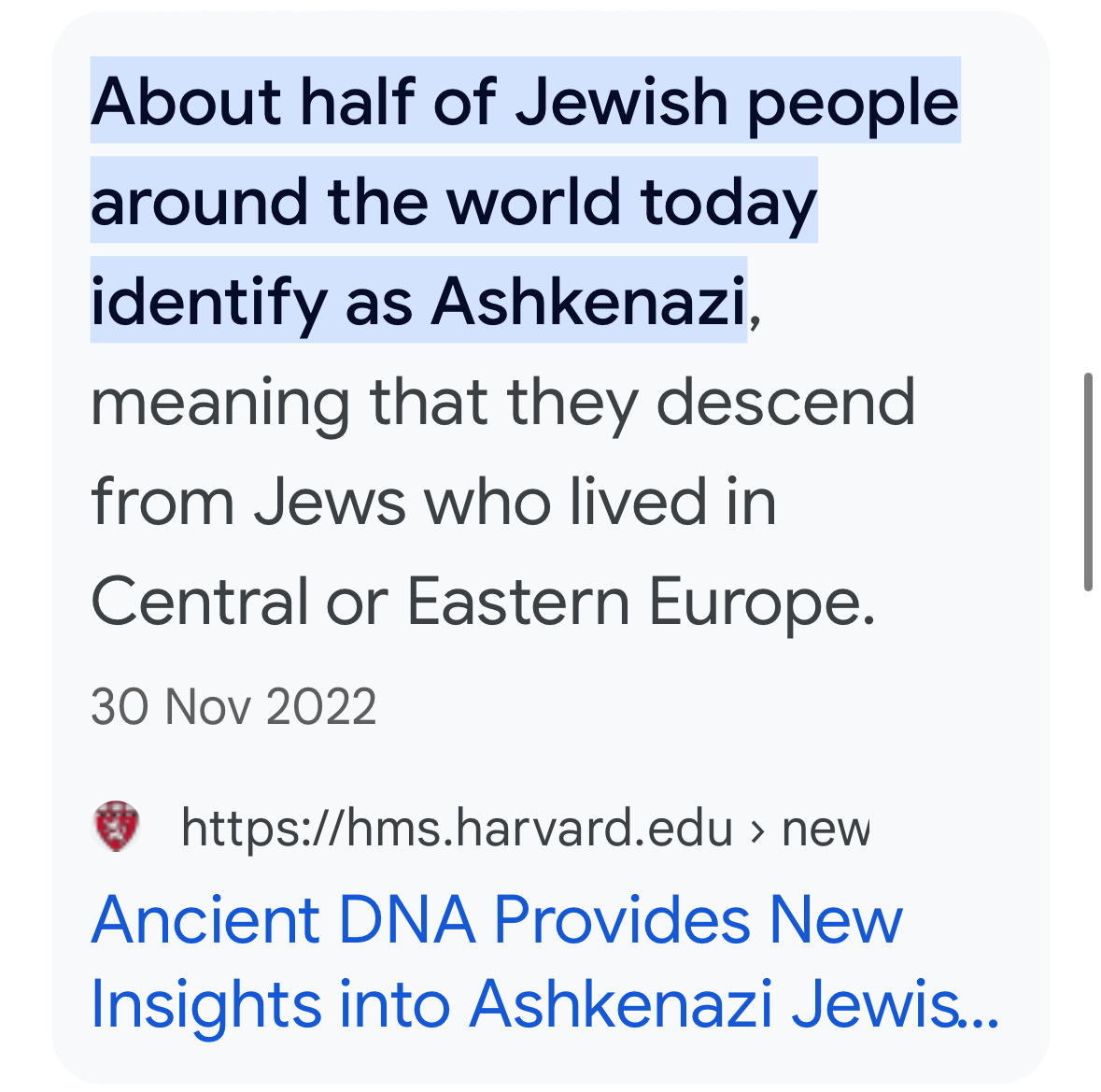Screen dimensions: 1101x1092
Task: Open the hms.harvard.edu URL text
Action: pyautogui.click(x=457, y=828)
